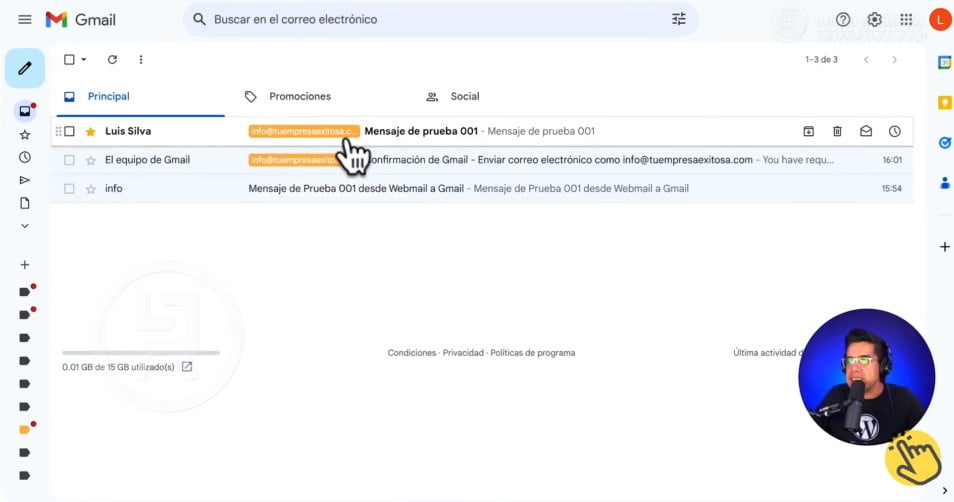Open Google apps grid
This screenshot has width=954, height=502.
tap(906, 19)
